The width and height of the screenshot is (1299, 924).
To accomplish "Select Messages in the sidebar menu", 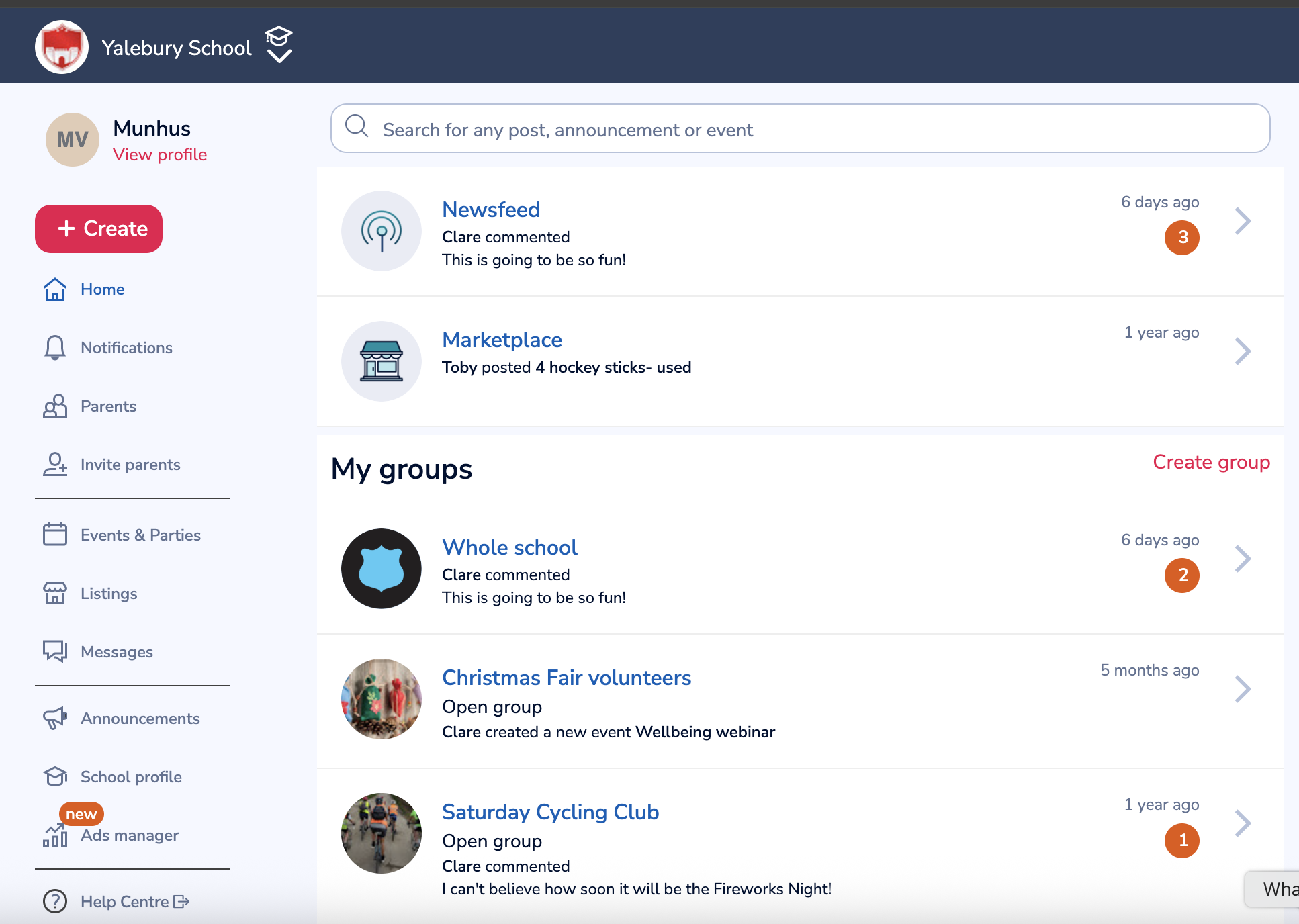I will (117, 652).
